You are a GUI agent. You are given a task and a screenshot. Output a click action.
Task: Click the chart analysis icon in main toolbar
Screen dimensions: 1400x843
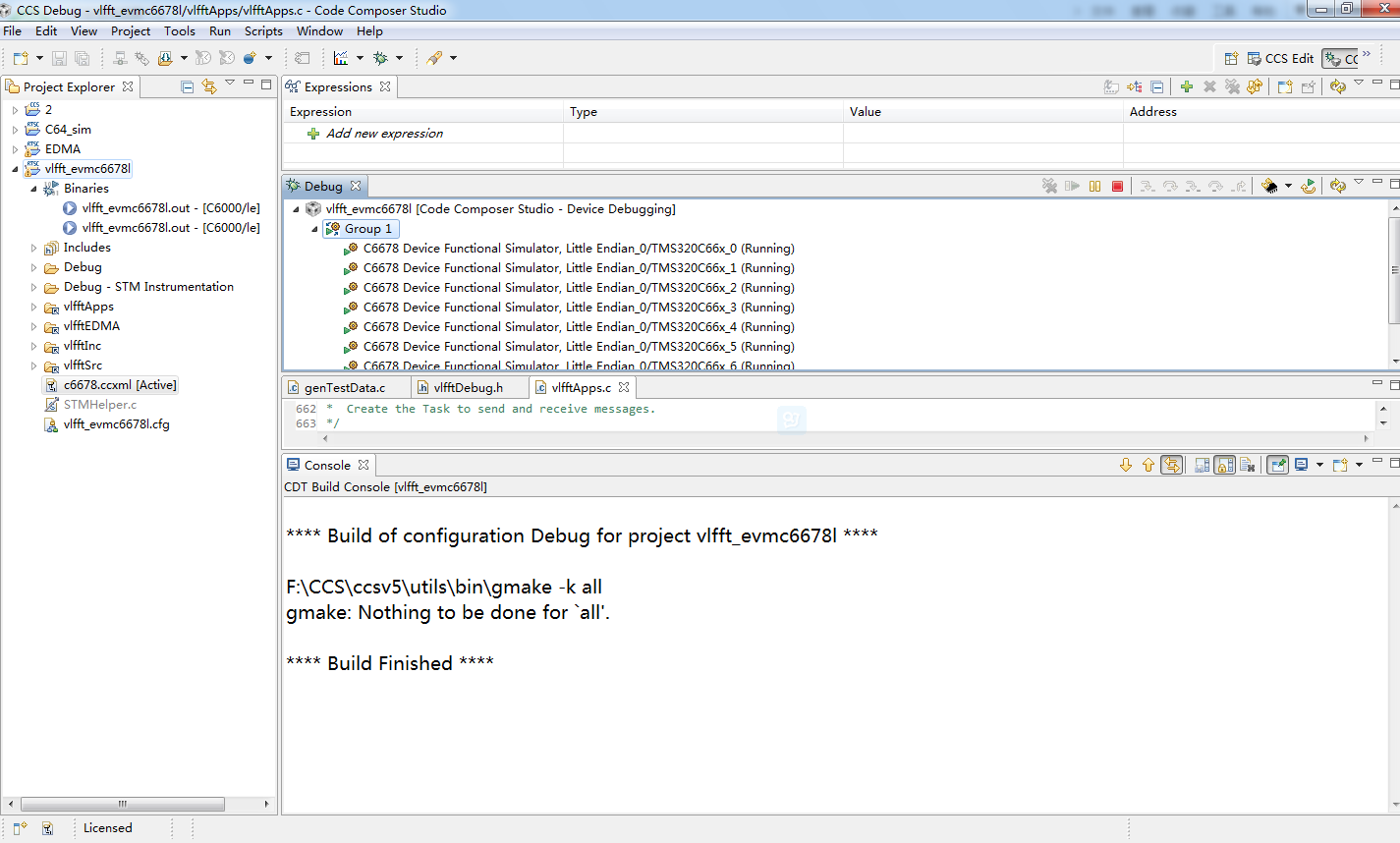[341, 58]
